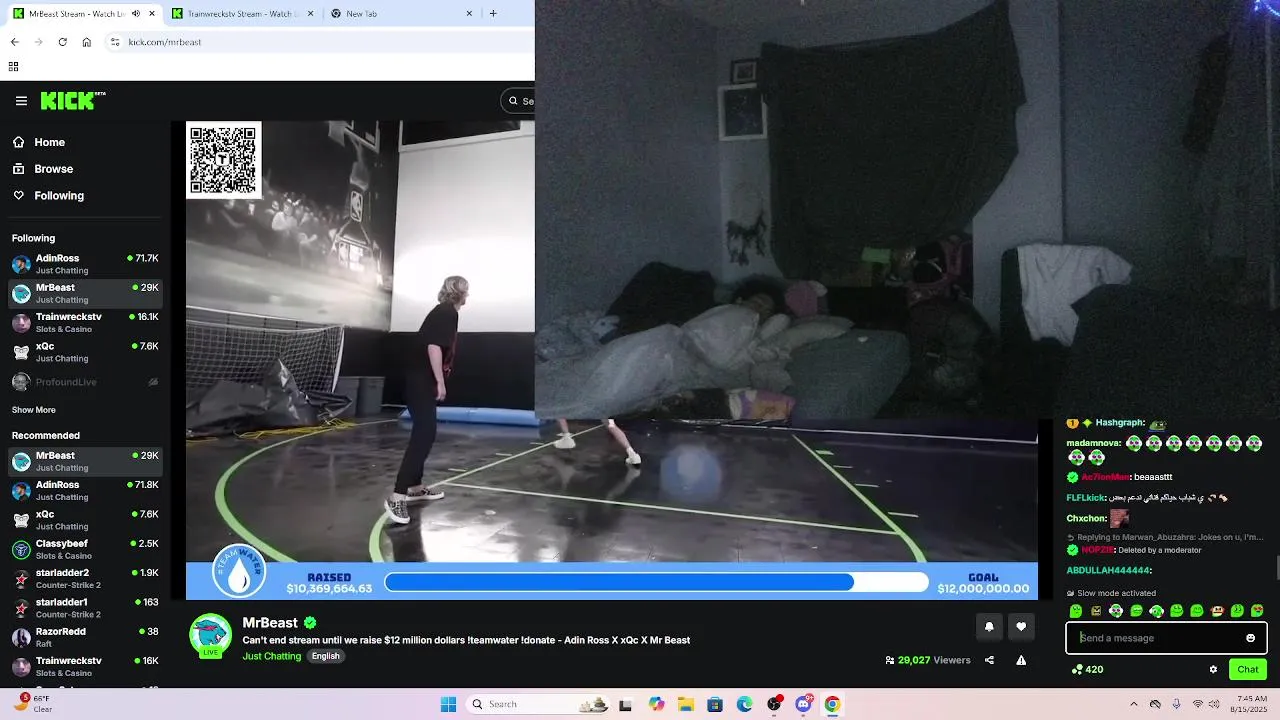Open Trainwreckstv in Following list
Screen dimensions: 1280x720
[x=85, y=322]
